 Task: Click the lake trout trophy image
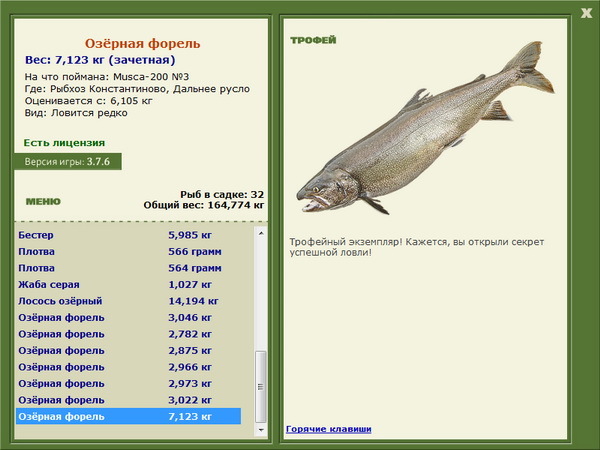coord(425,128)
